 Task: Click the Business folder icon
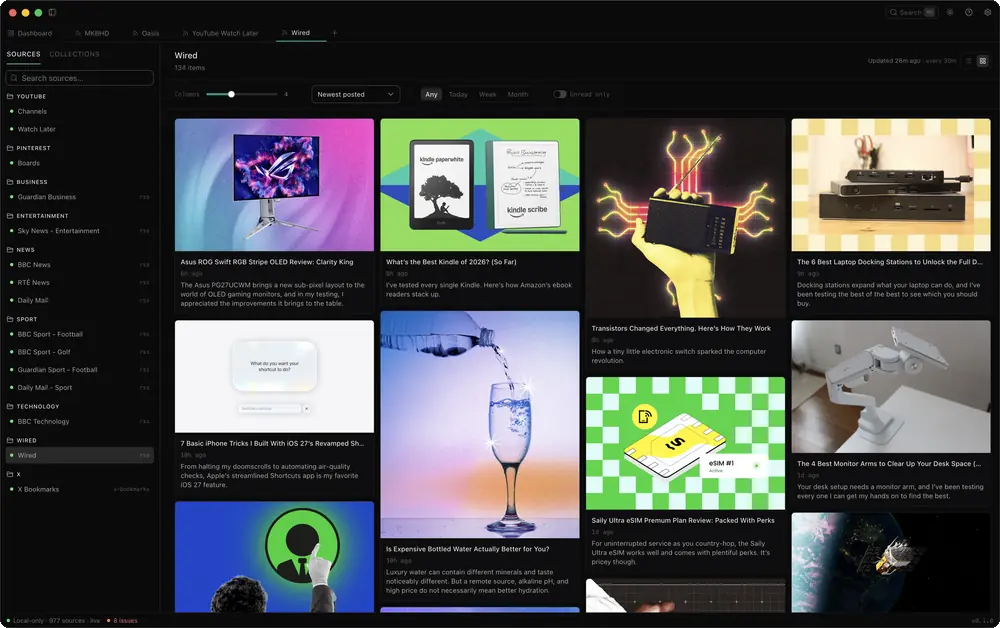click(x=10, y=182)
